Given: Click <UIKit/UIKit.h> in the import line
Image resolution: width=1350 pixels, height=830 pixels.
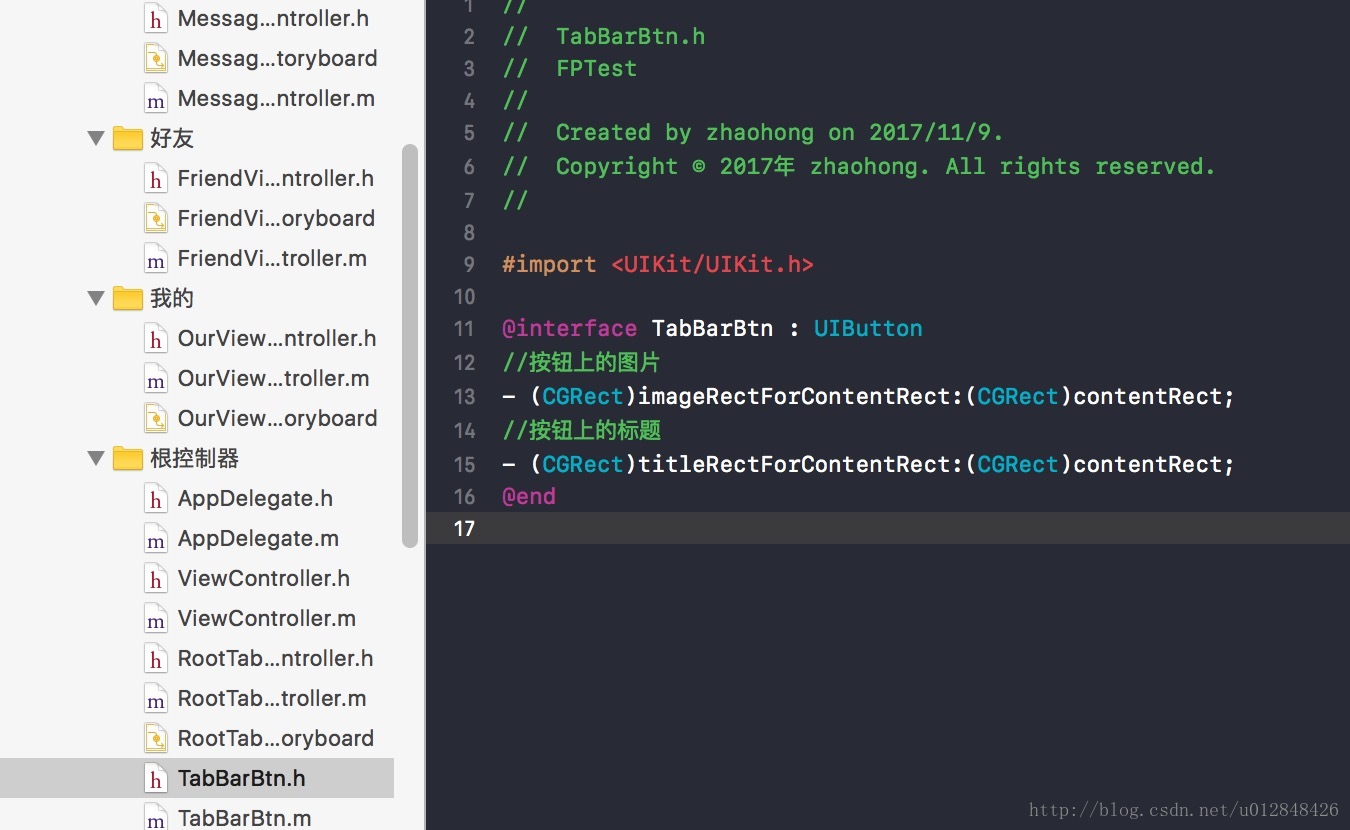Looking at the screenshot, I should click(712, 264).
